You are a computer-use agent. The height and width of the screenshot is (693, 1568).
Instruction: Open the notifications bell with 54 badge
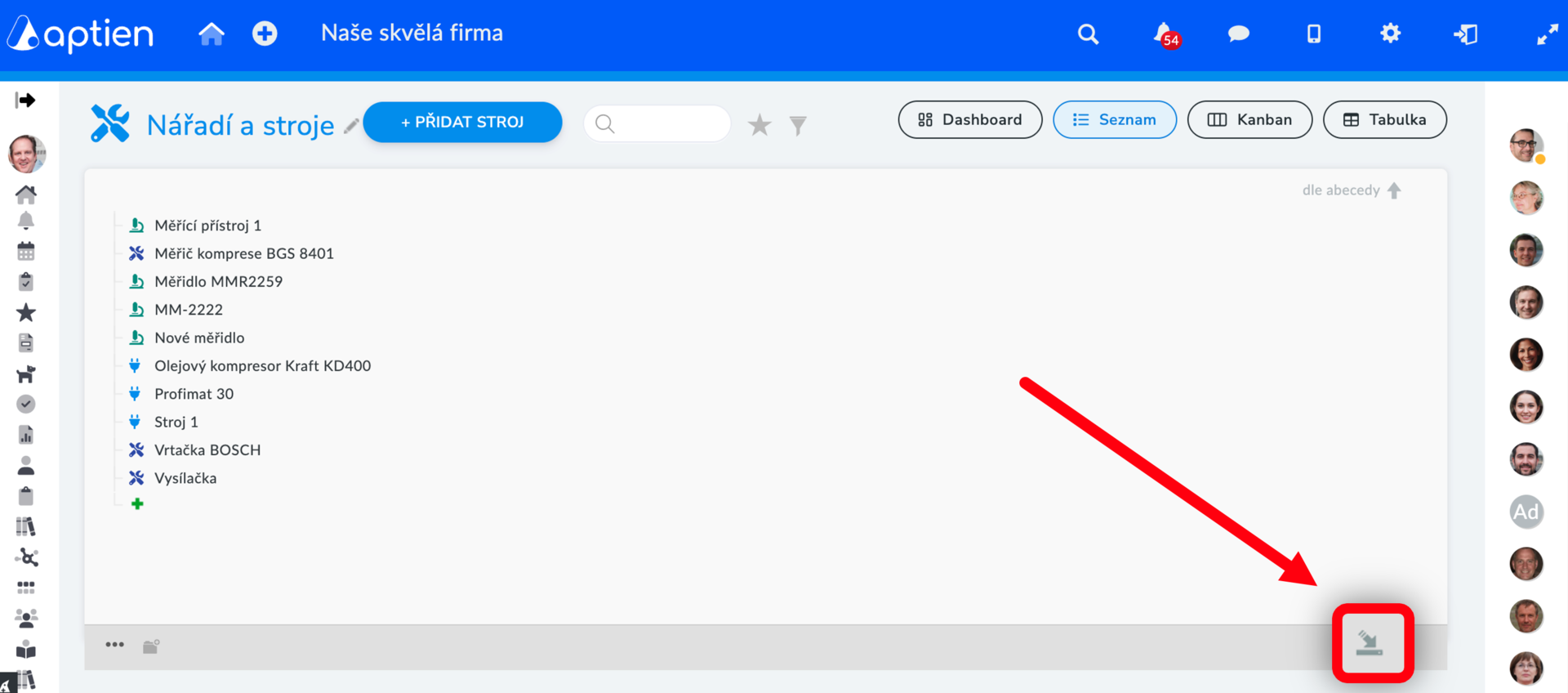pyautogui.click(x=1165, y=34)
